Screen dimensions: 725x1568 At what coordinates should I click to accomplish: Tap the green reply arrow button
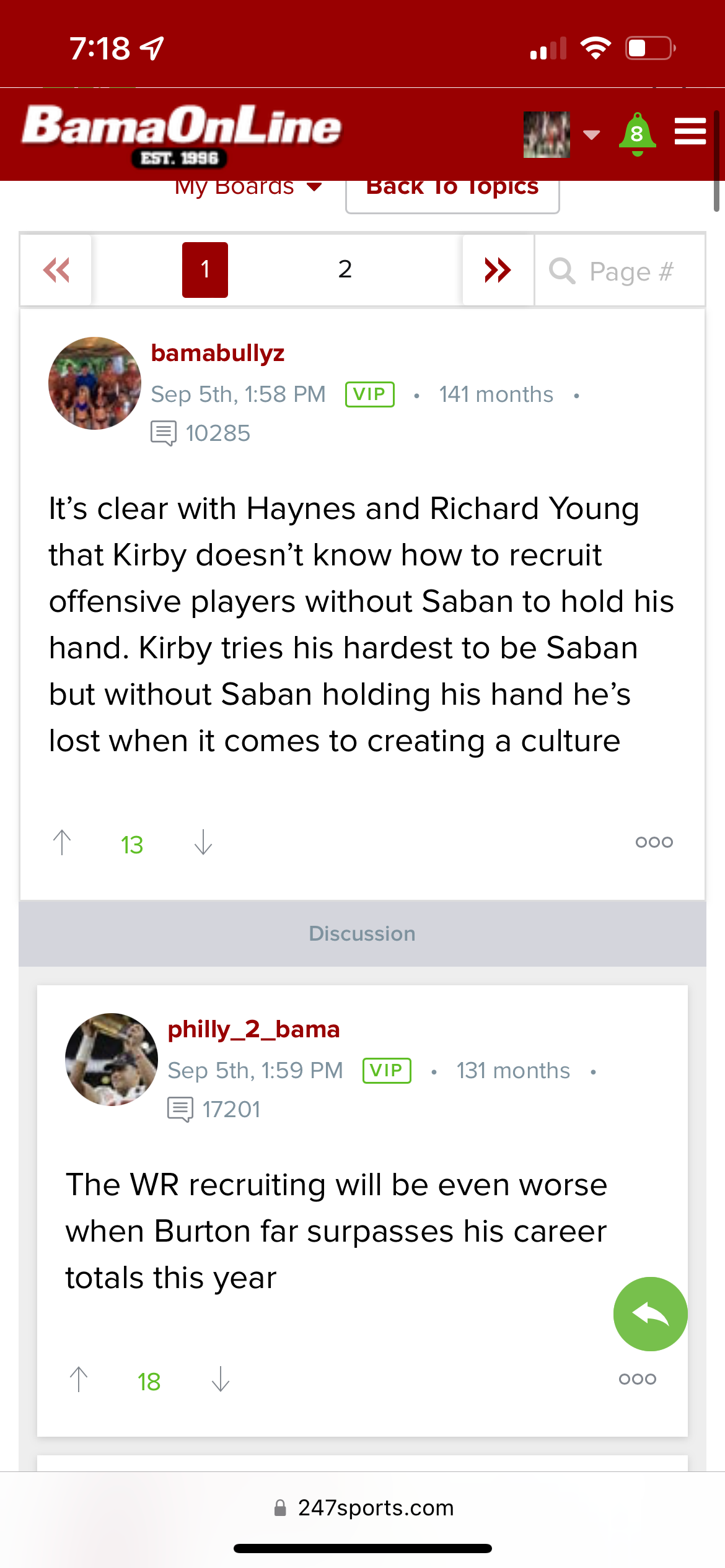point(650,1313)
